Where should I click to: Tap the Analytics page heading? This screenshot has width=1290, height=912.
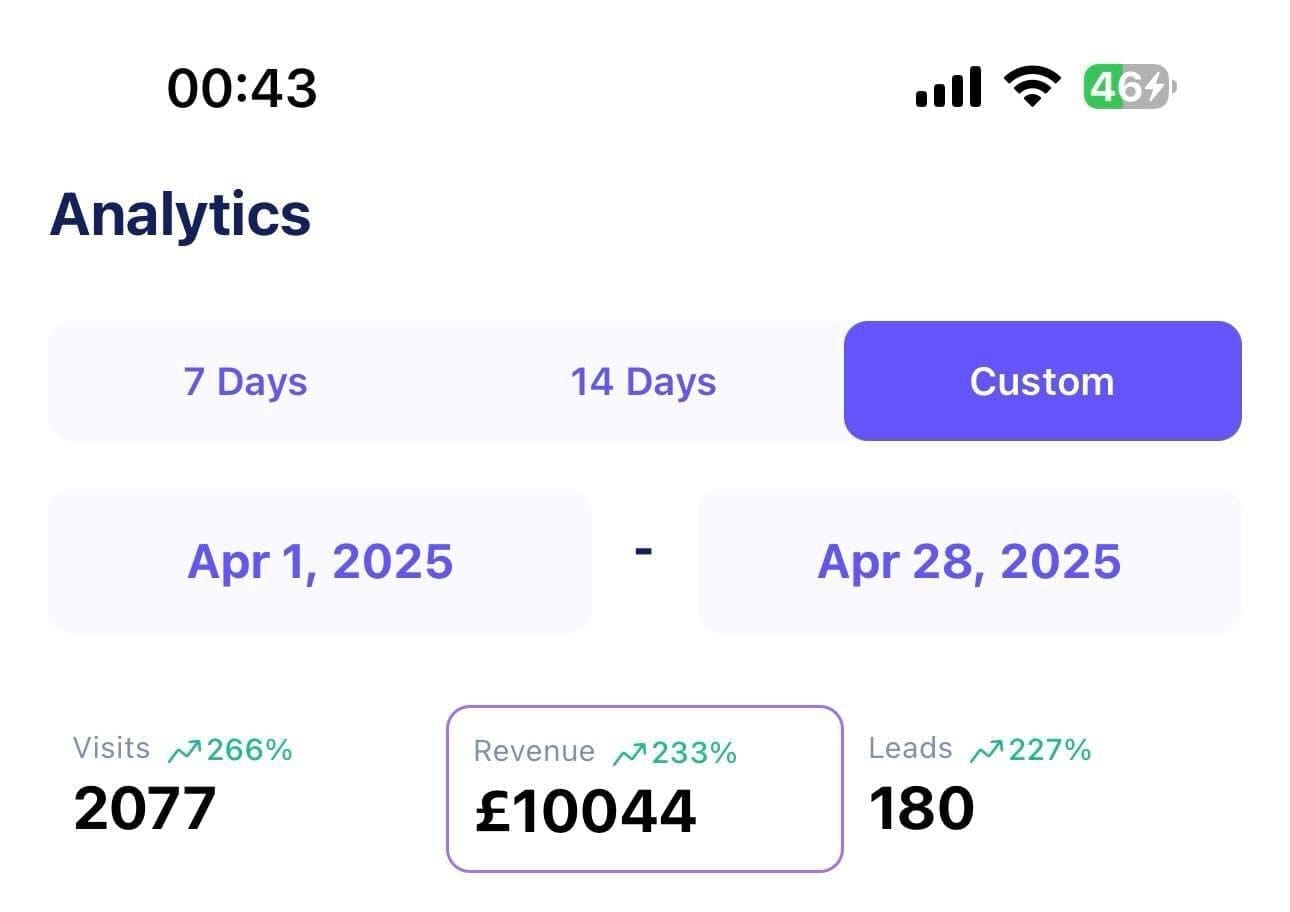180,215
